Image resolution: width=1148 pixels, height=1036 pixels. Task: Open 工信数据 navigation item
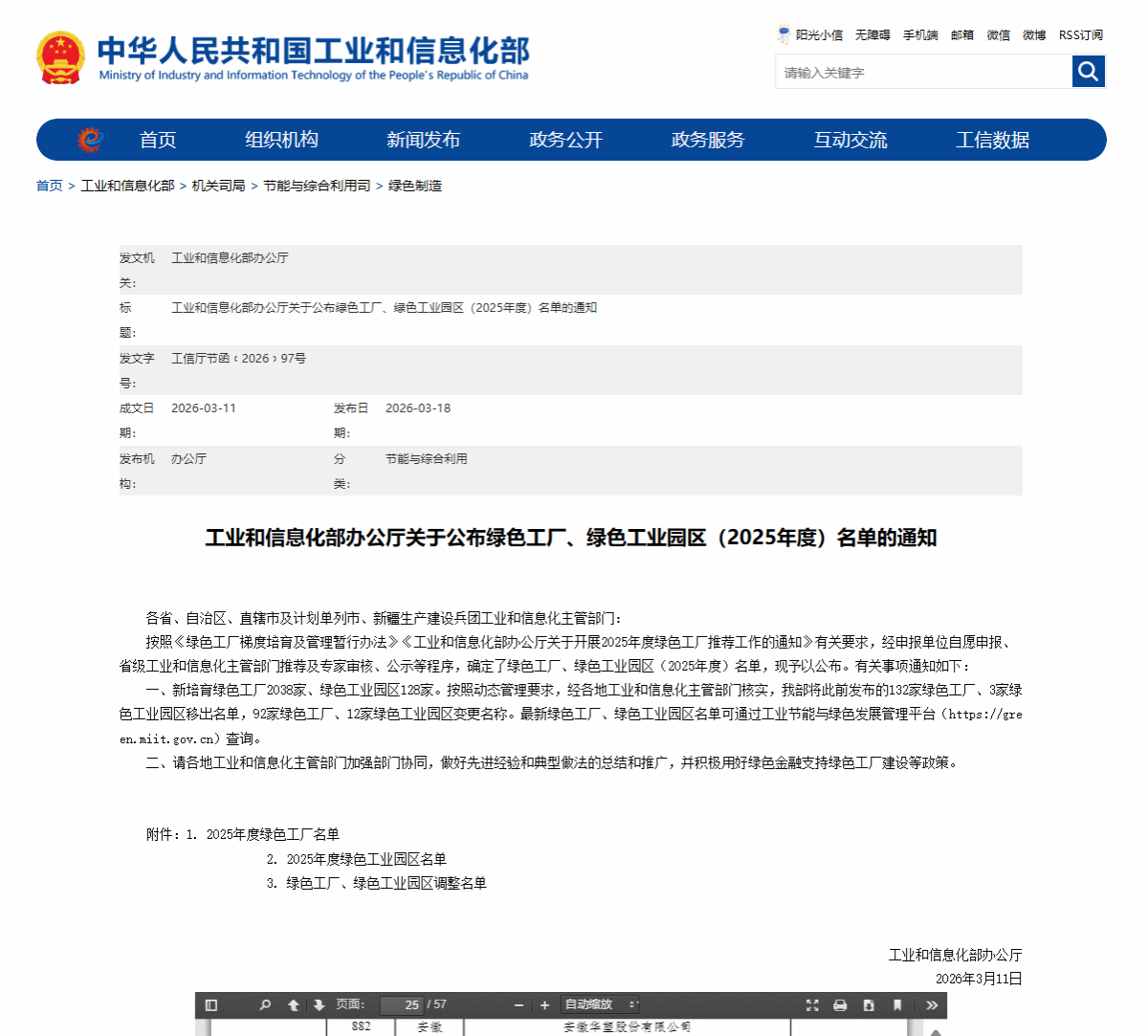[x=992, y=140]
